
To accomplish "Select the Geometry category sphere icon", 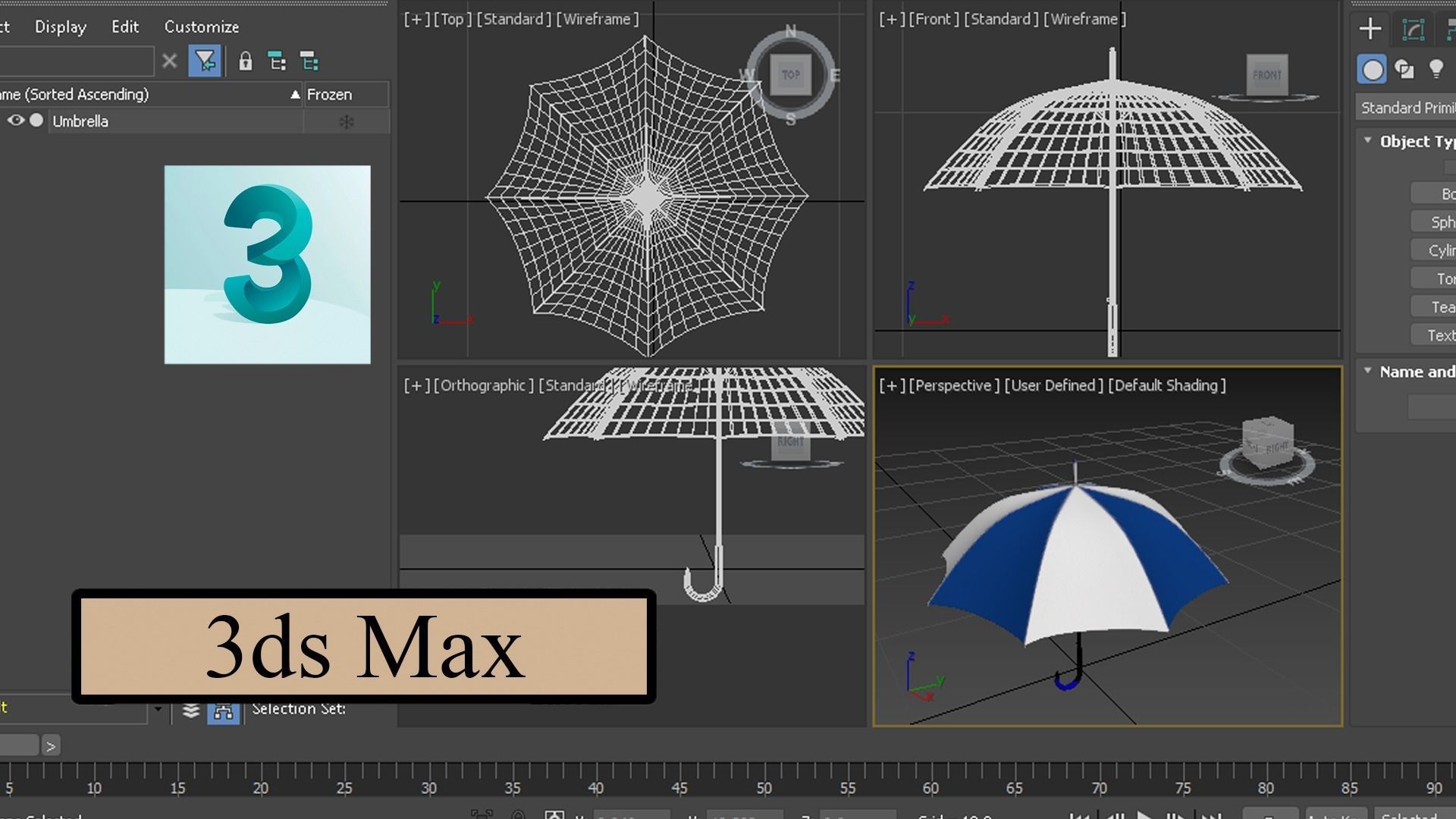I will pos(1372,71).
